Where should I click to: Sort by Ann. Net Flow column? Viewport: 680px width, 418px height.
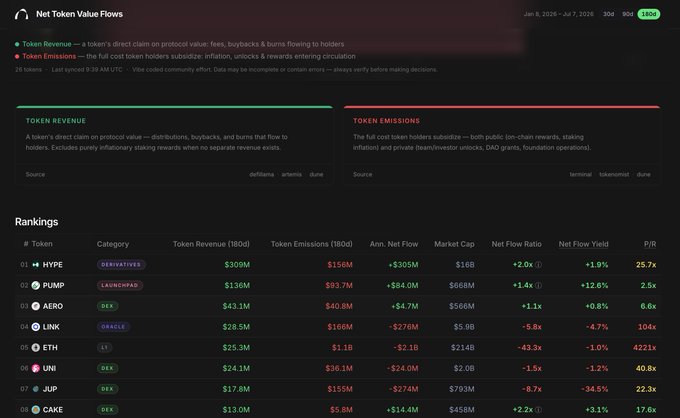tap(394, 244)
